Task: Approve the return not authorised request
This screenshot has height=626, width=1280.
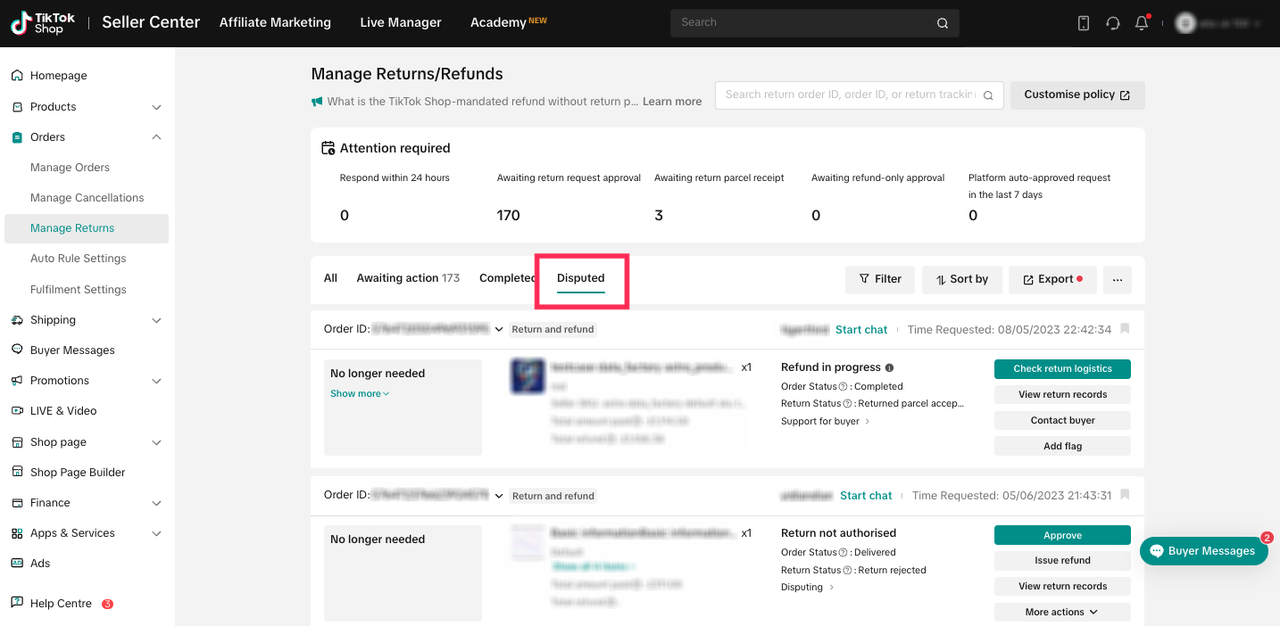Action: [x=1062, y=535]
